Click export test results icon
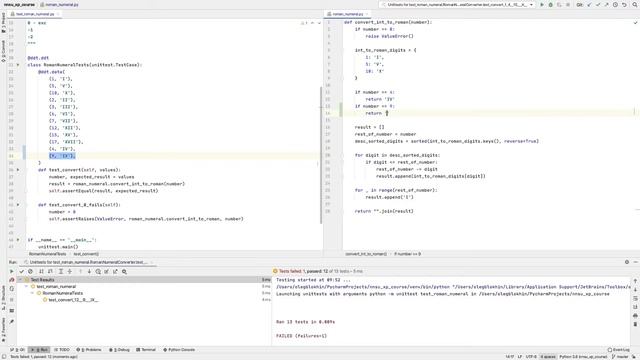640x360 pixels. point(115,271)
